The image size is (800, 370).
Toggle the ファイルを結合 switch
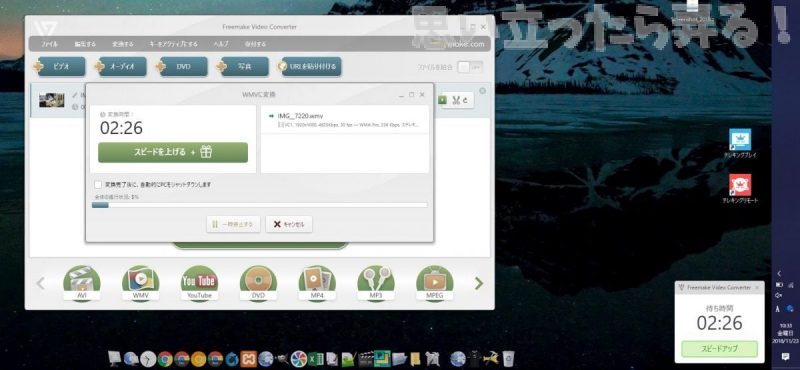click(x=469, y=67)
